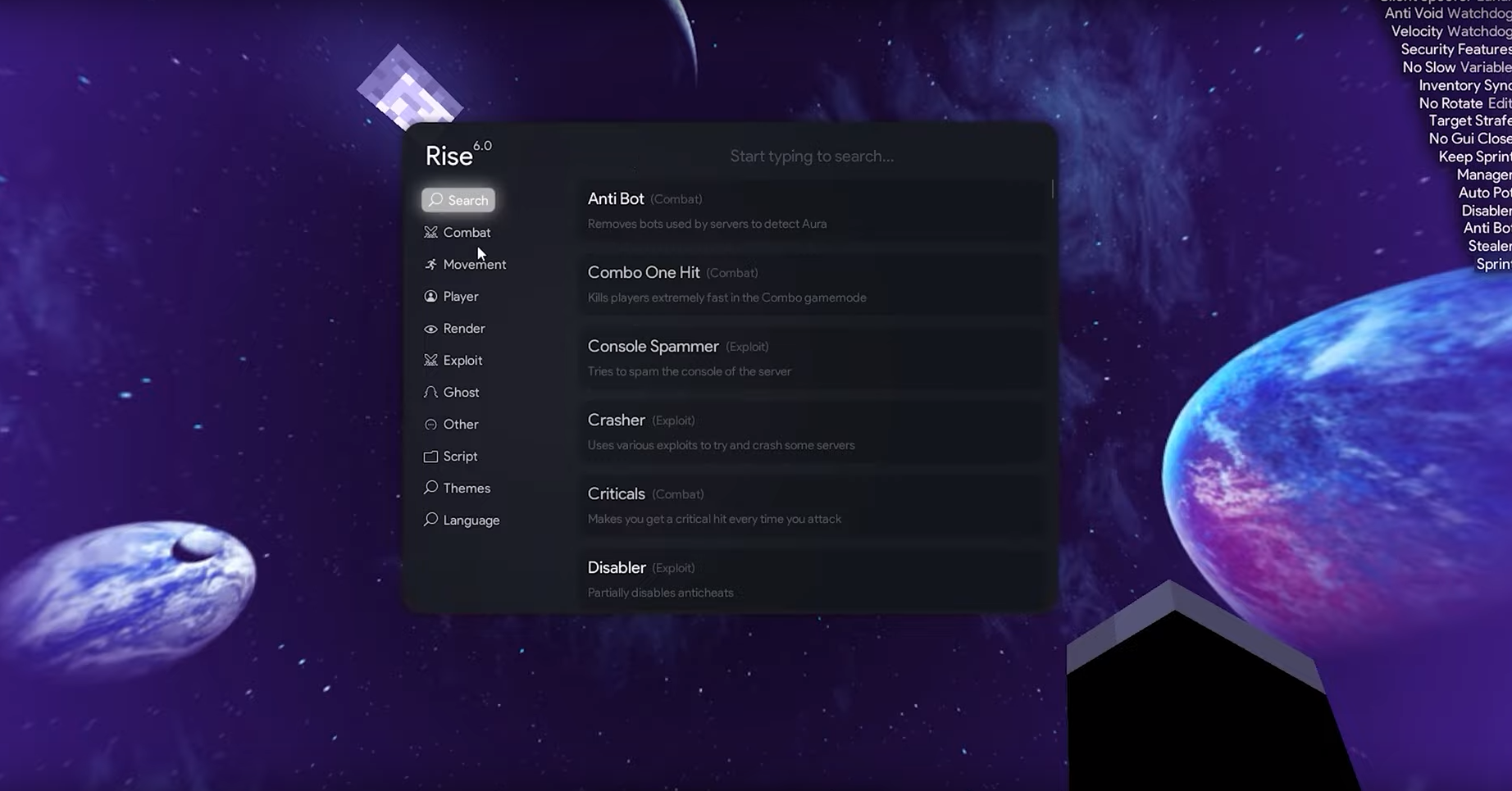Click 'Stealer' in the HUD list
The height and width of the screenshot is (791, 1512).
(x=1490, y=246)
